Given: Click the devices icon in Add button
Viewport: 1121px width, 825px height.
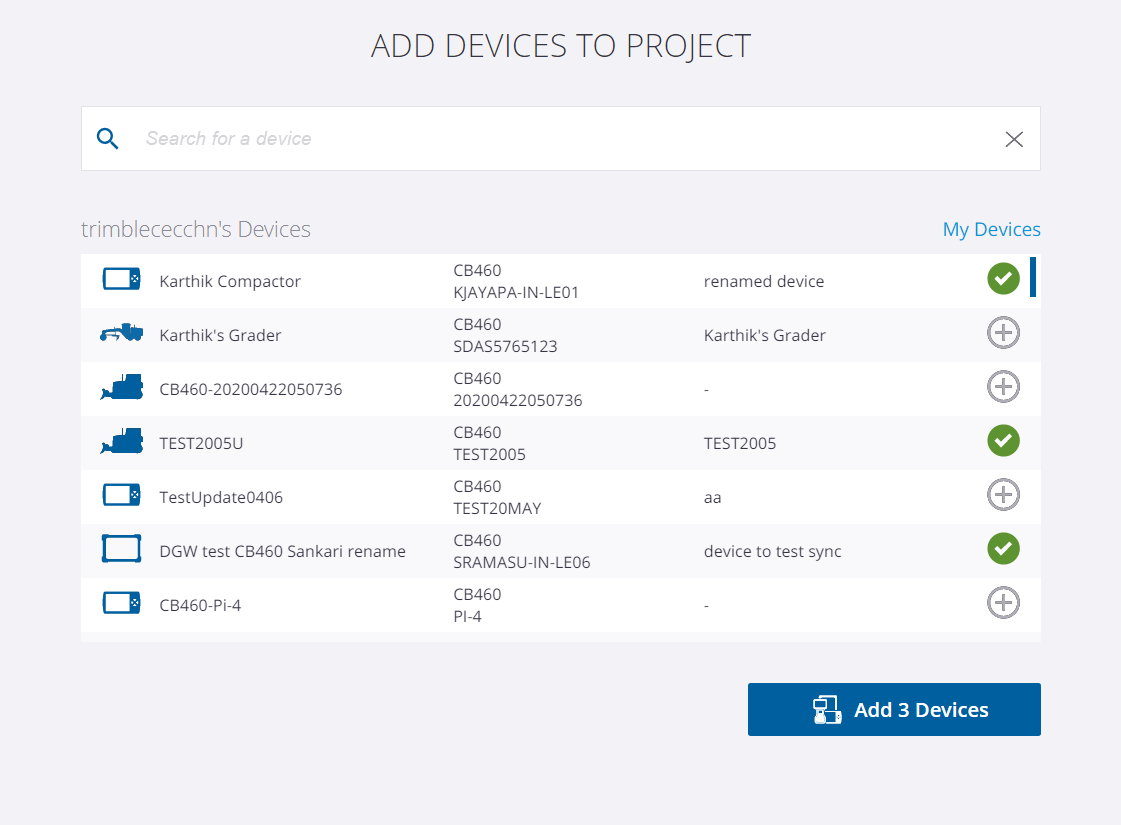Looking at the screenshot, I should (827, 710).
